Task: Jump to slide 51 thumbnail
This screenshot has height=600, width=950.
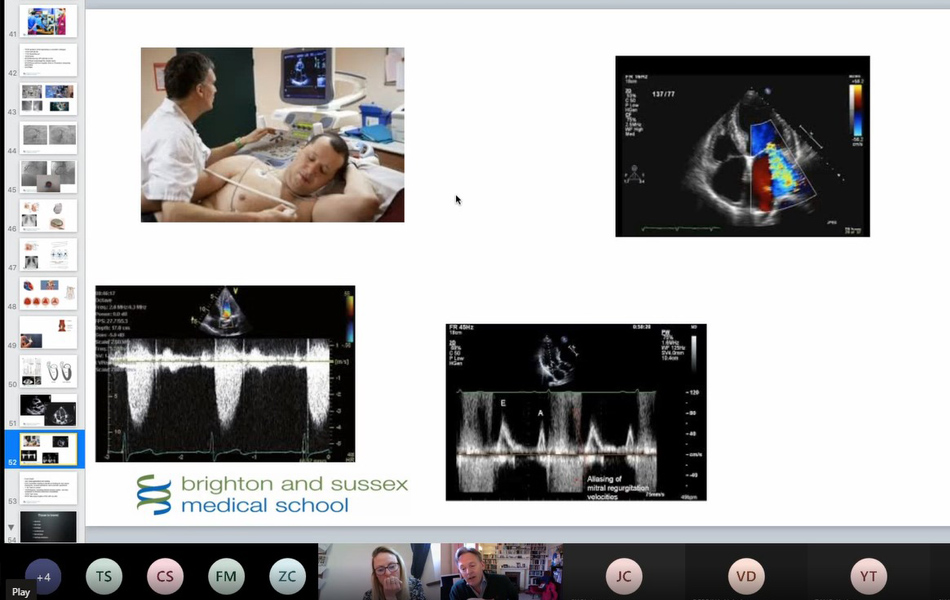Action: (x=48, y=410)
